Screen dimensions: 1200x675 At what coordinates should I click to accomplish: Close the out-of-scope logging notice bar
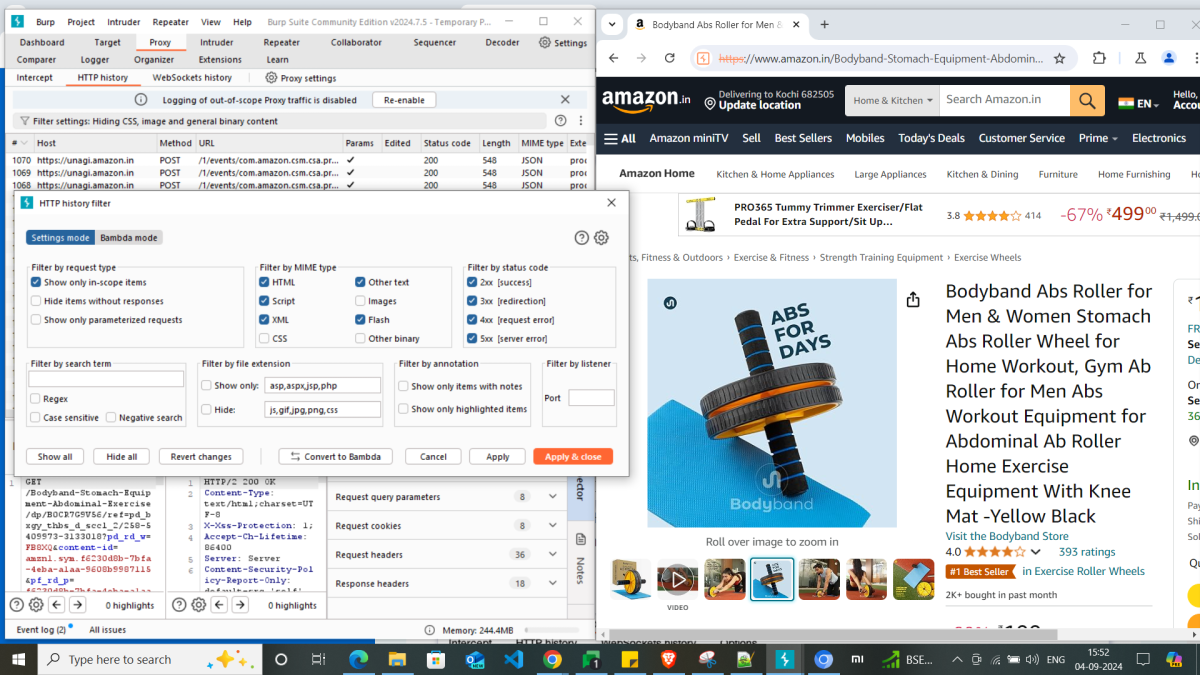565,100
